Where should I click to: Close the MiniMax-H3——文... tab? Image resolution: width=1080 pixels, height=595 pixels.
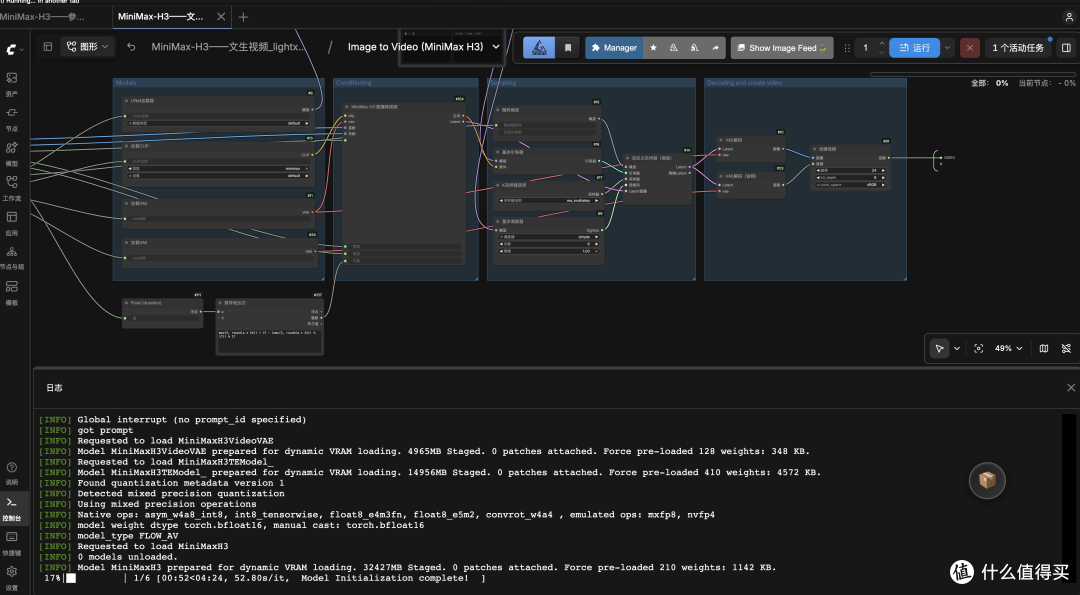click(220, 17)
